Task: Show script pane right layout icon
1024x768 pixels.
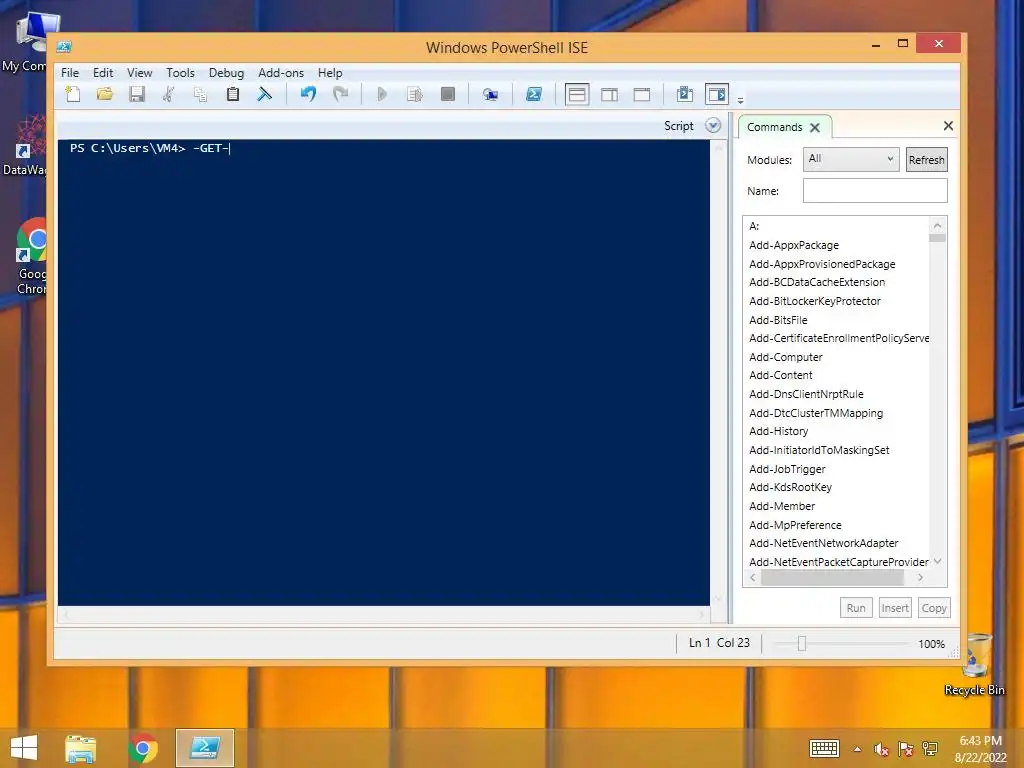Action: point(609,95)
